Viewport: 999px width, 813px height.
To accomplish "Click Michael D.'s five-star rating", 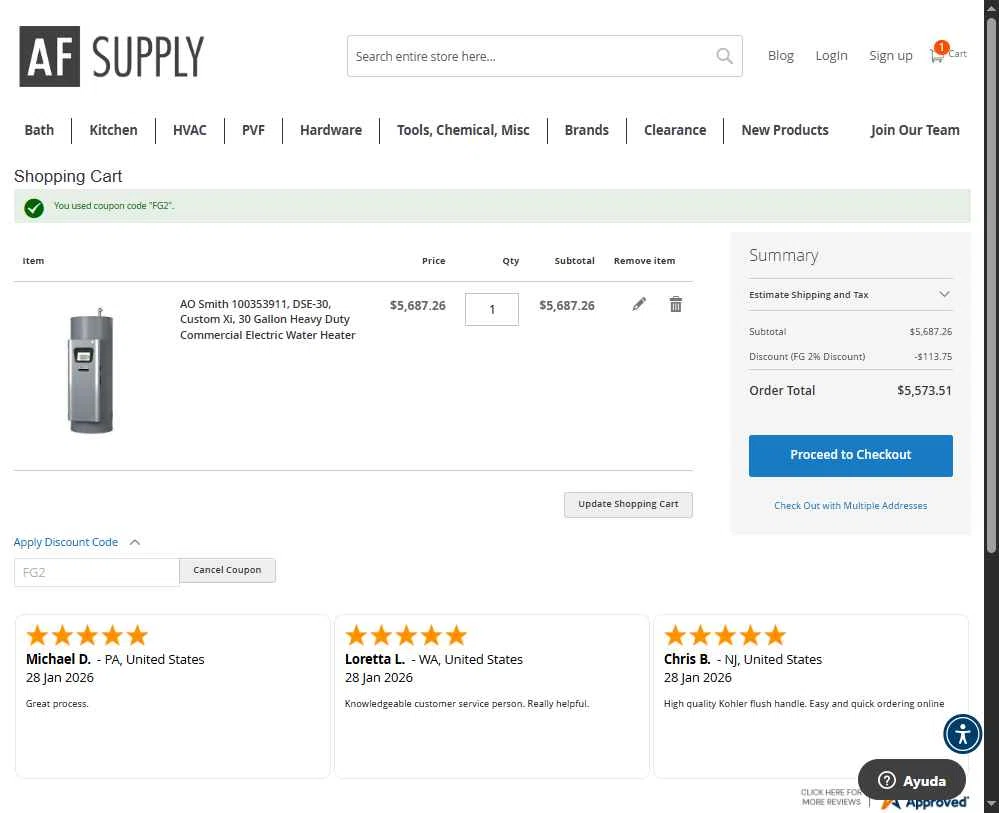I will [87, 635].
